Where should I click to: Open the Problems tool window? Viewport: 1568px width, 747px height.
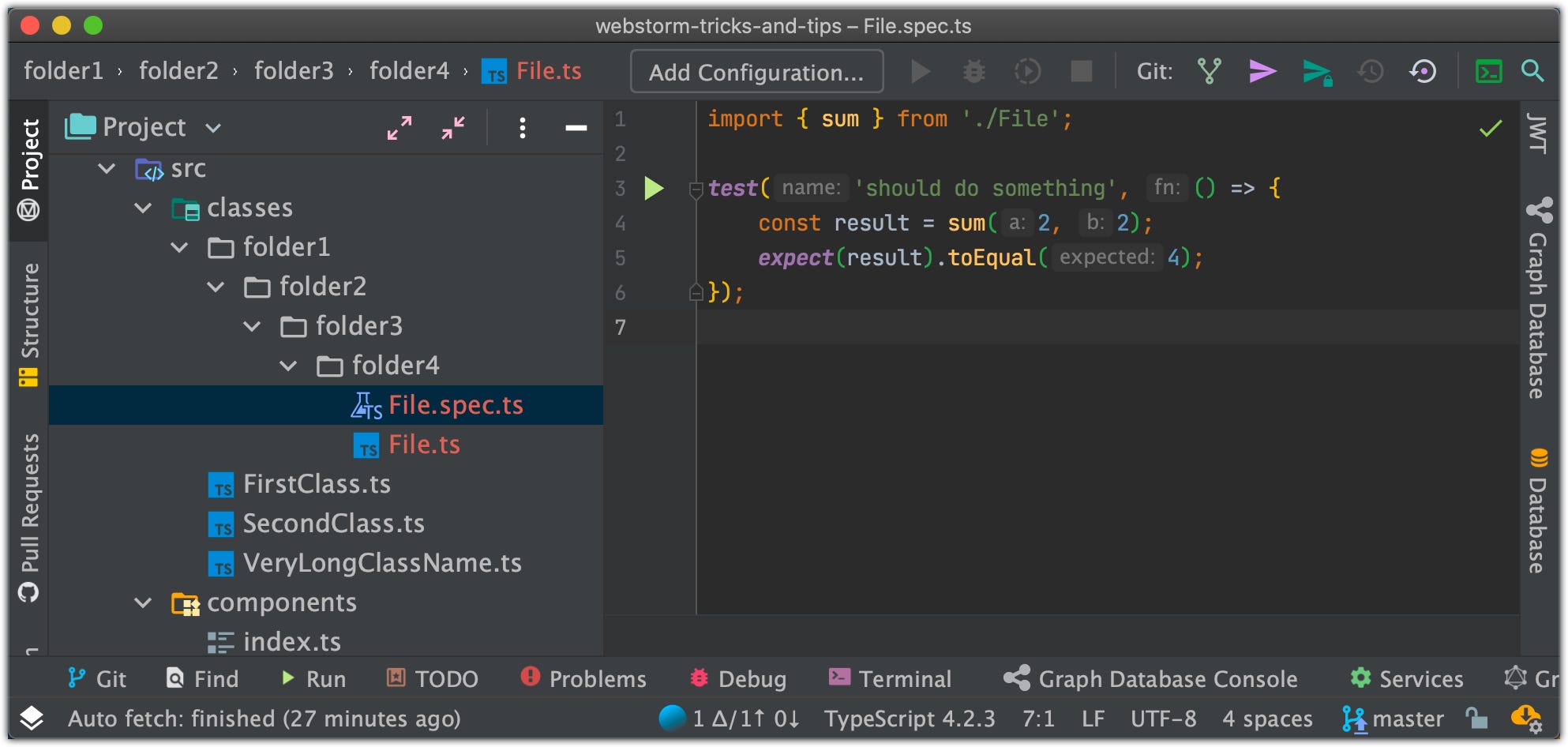(583, 679)
